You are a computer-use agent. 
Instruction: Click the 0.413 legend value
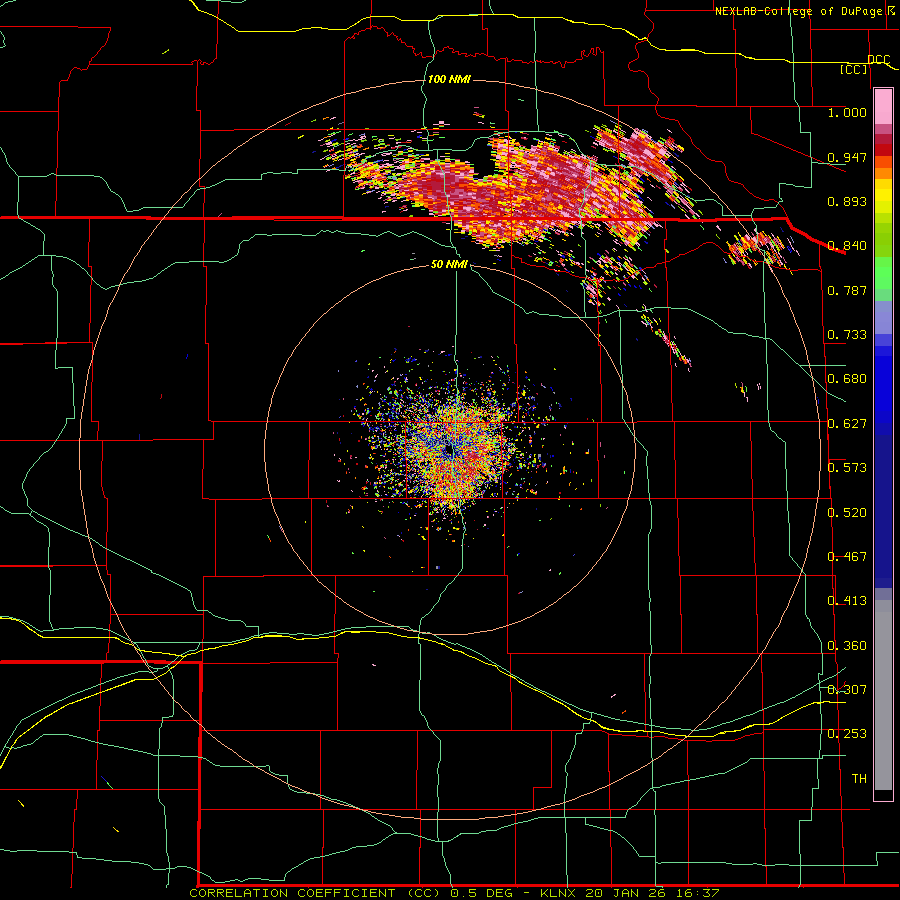(847, 601)
